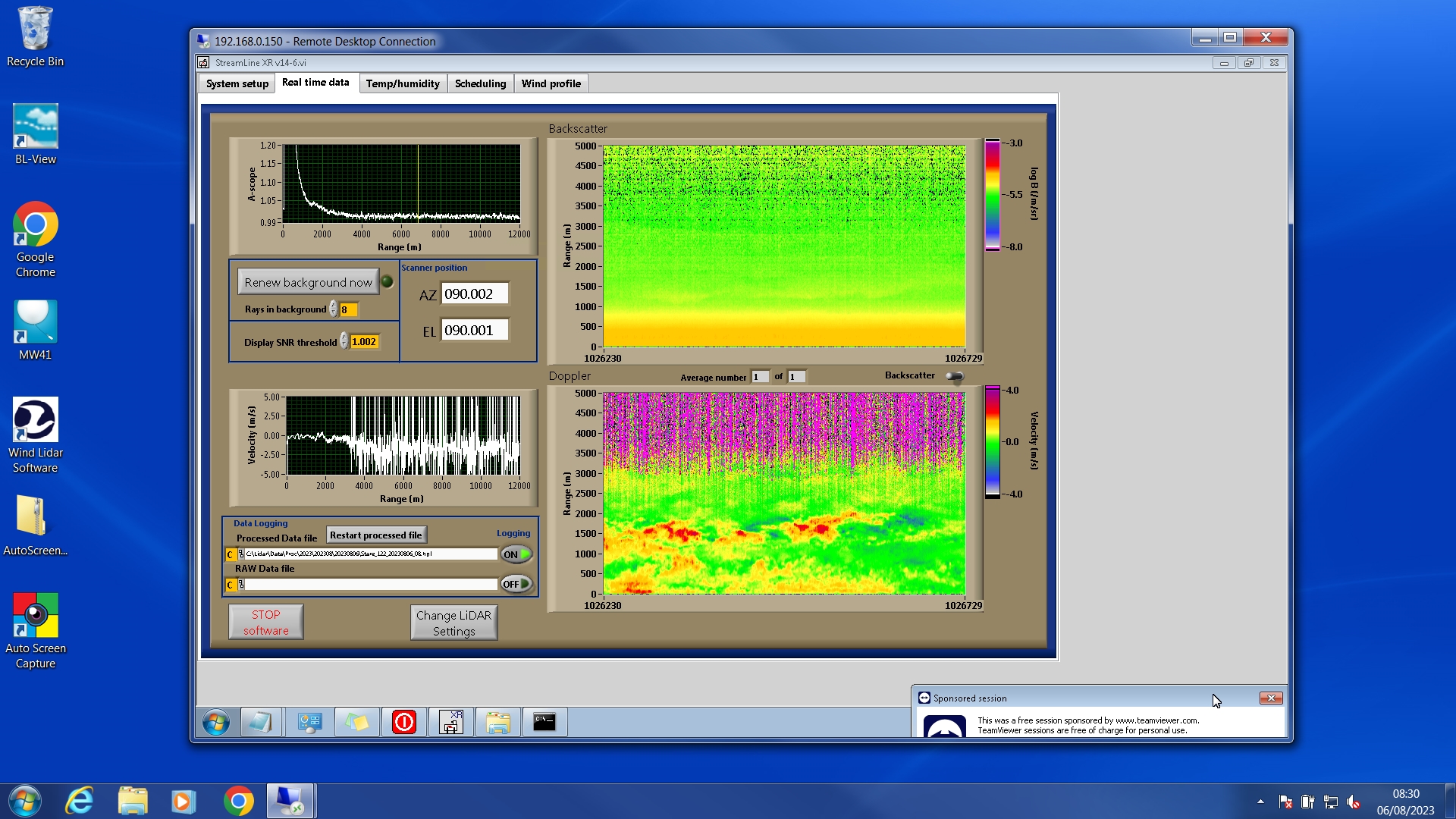The image size is (1456, 819).
Task: Click Display SNR threshold stepper arrows
Action: click(x=344, y=341)
